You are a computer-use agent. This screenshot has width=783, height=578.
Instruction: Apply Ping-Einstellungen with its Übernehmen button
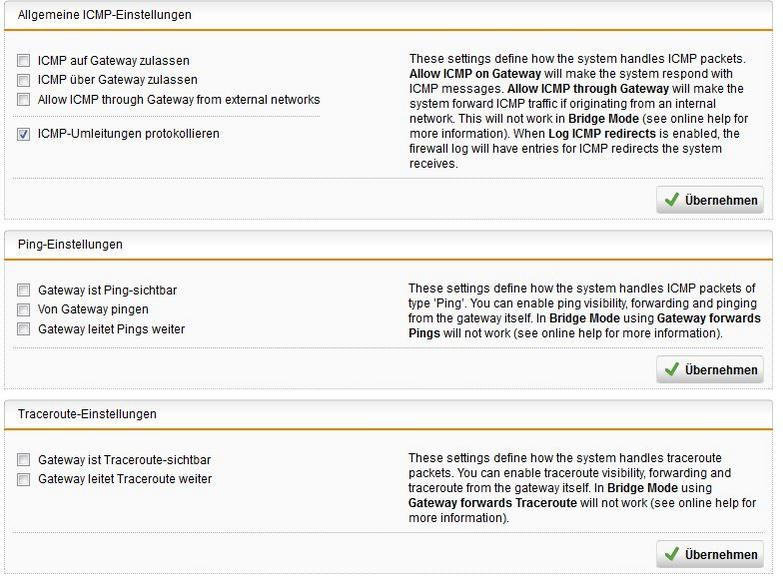click(x=710, y=370)
